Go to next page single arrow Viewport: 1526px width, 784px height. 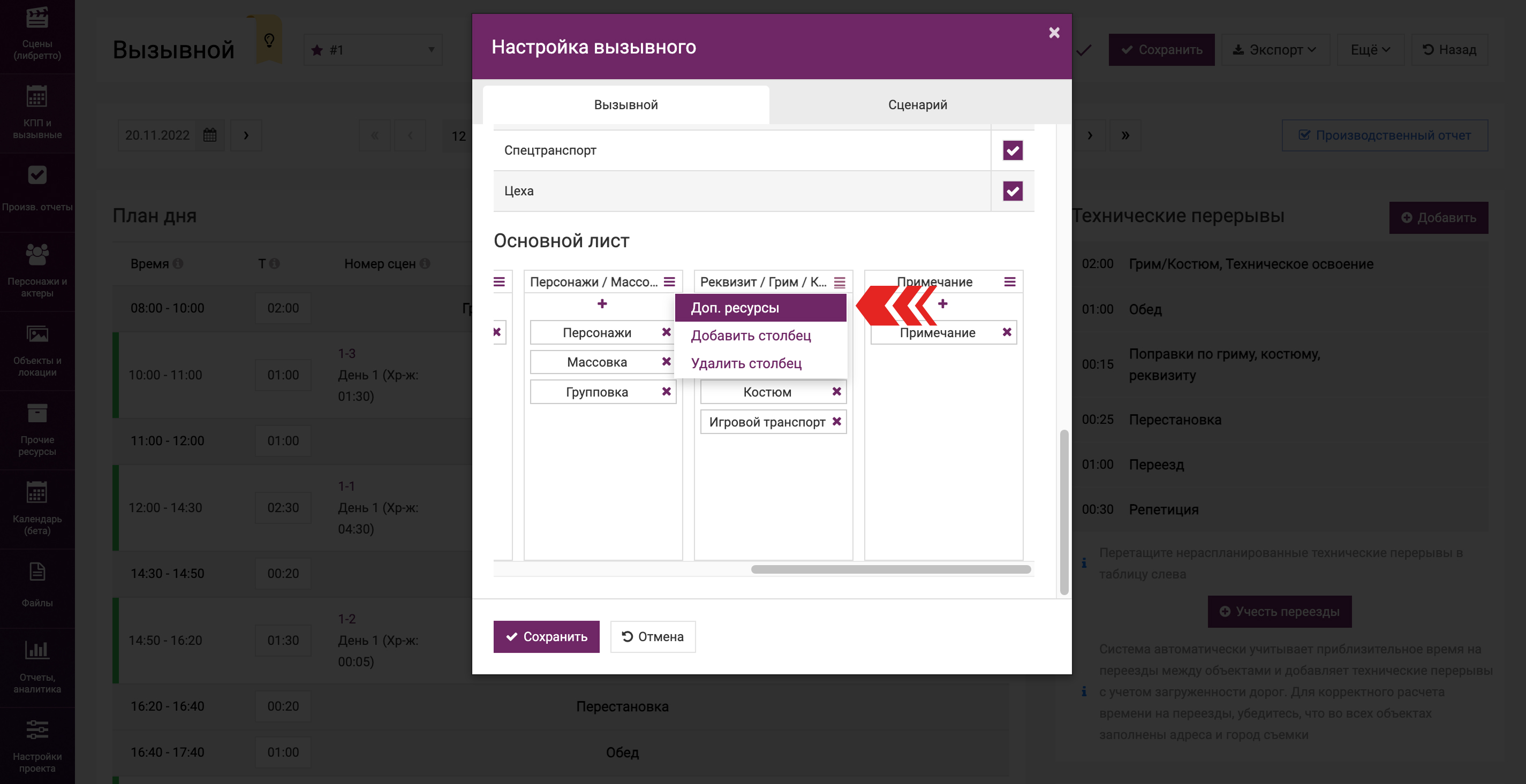pos(1090,135)
